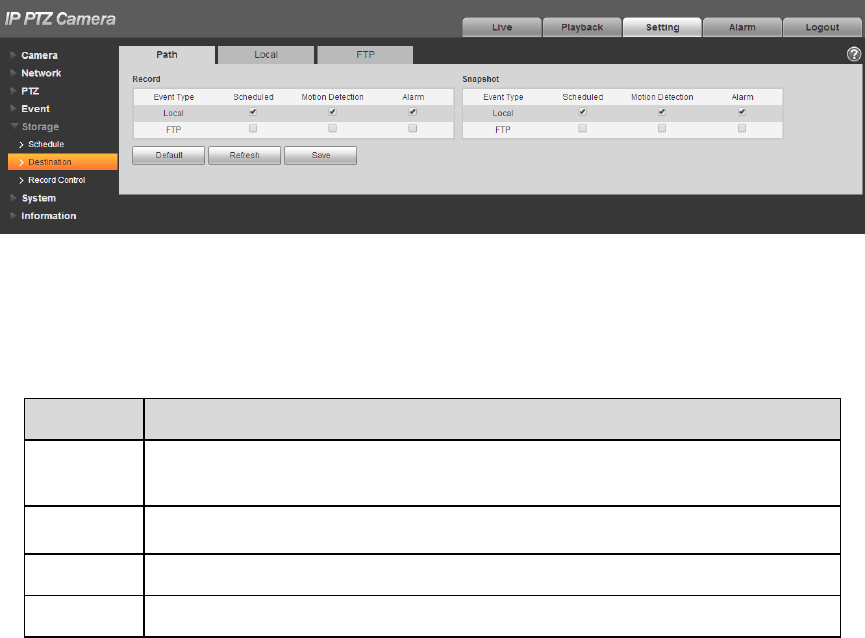Check Snapshot FTP Scheduled checkbox

coord(582,128)
